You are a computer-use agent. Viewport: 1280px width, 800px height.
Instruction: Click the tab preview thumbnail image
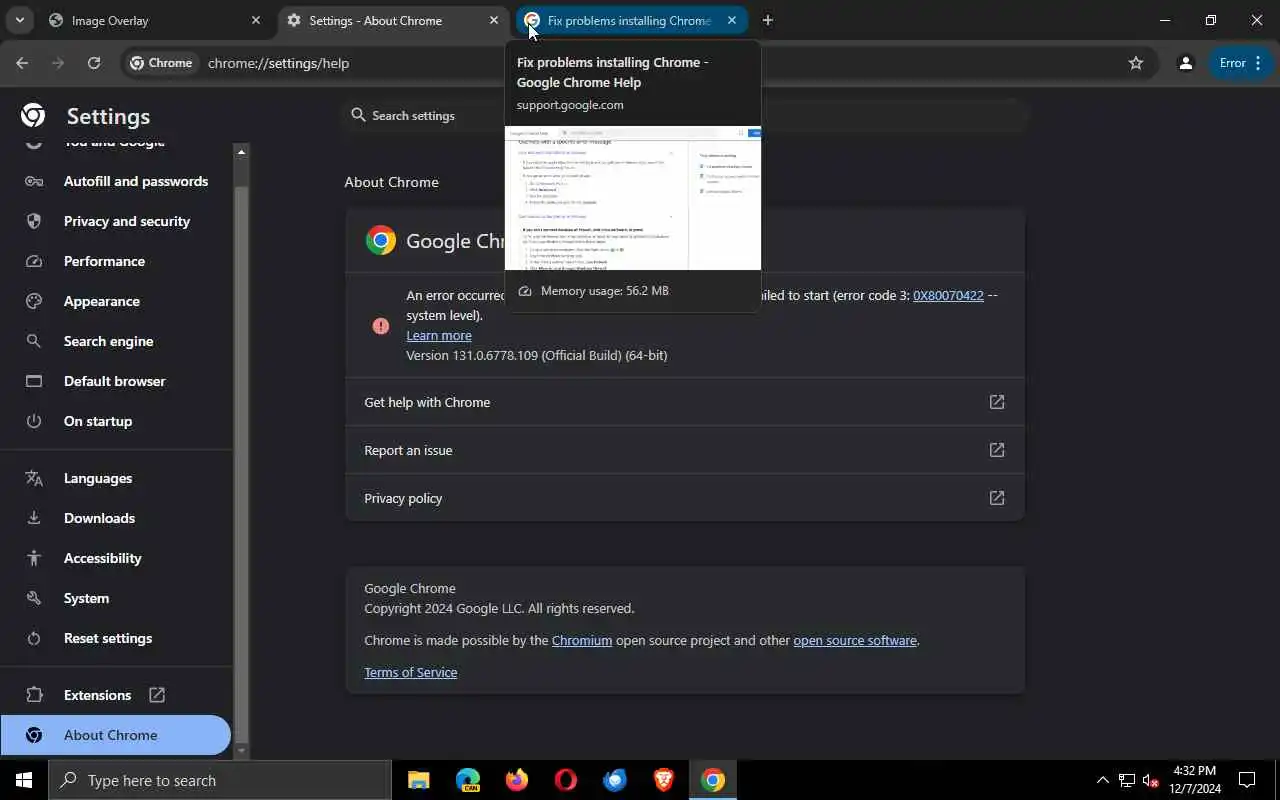[633, 198]
